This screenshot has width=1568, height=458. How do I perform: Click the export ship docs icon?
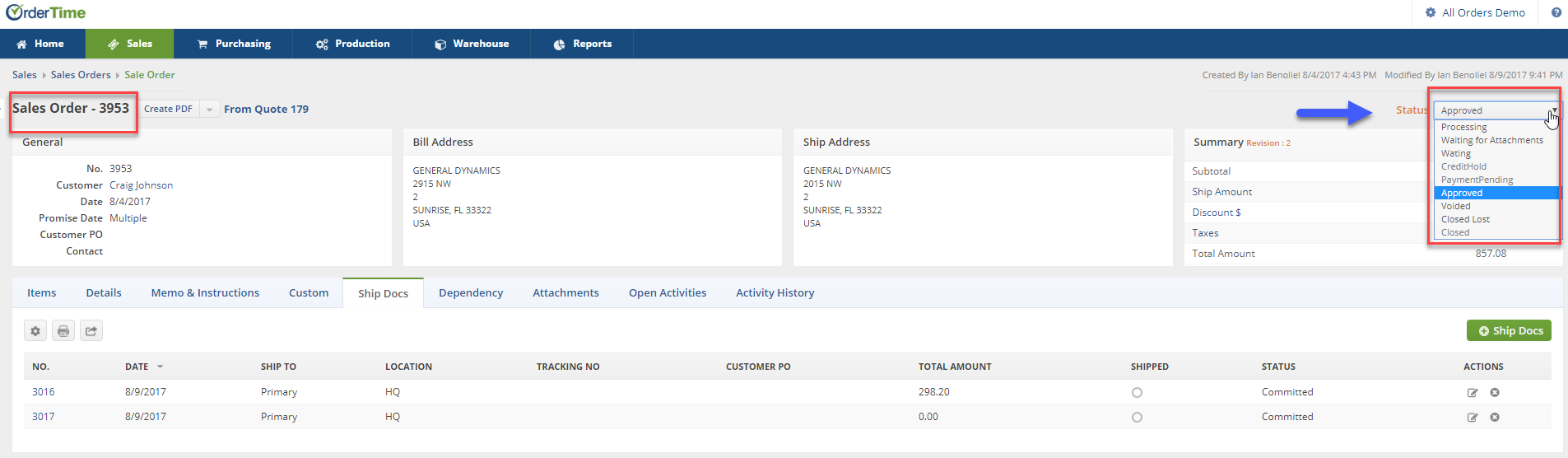point(91,331)
